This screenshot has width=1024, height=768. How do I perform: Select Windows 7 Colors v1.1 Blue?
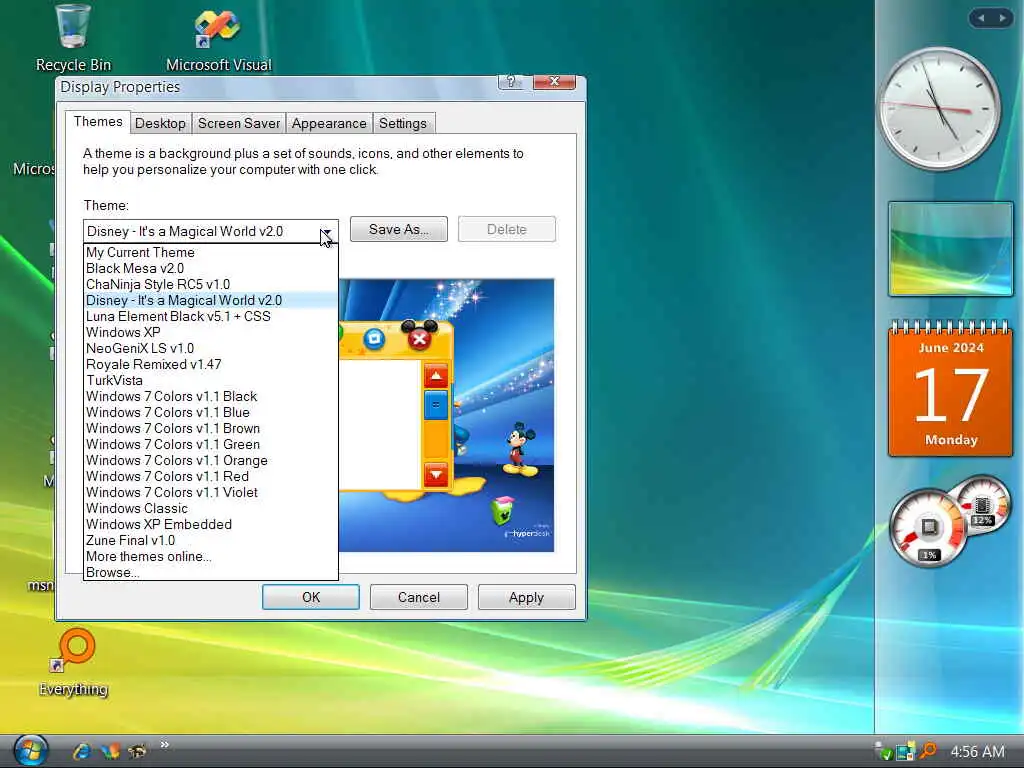pos(210,412)
